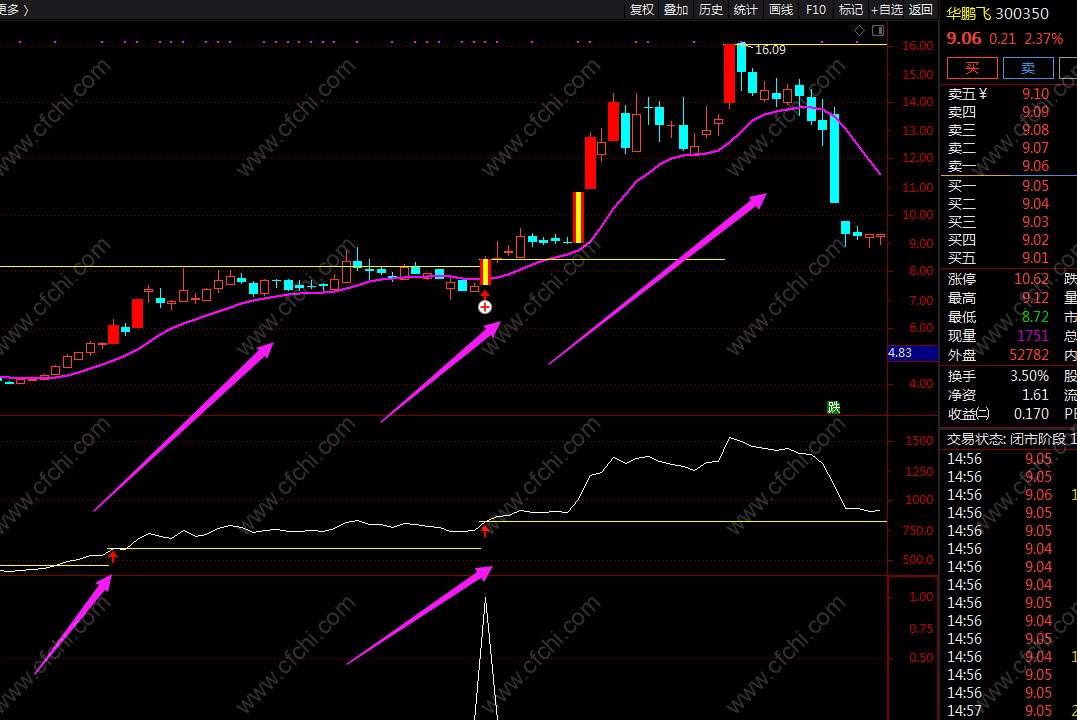The image size is (1077, 720).
Task: Open the 历史 history view
Action: [x=711, y=10]
